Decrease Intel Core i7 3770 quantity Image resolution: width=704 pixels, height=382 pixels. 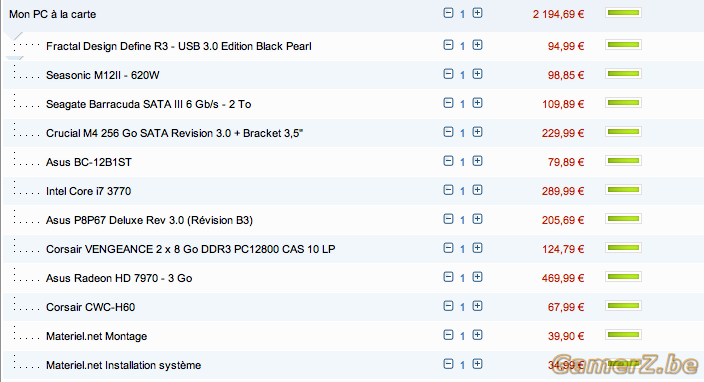[x=448, y=190]
